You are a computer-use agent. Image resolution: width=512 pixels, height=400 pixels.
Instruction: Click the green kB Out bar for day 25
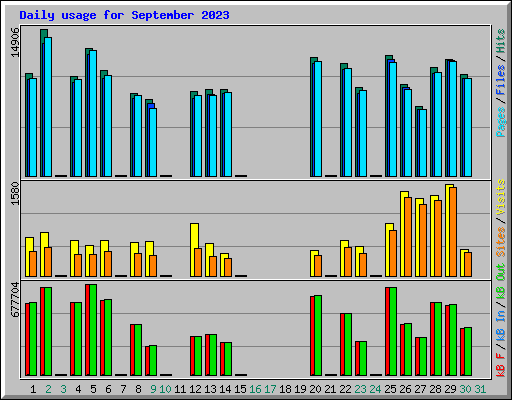393,331
